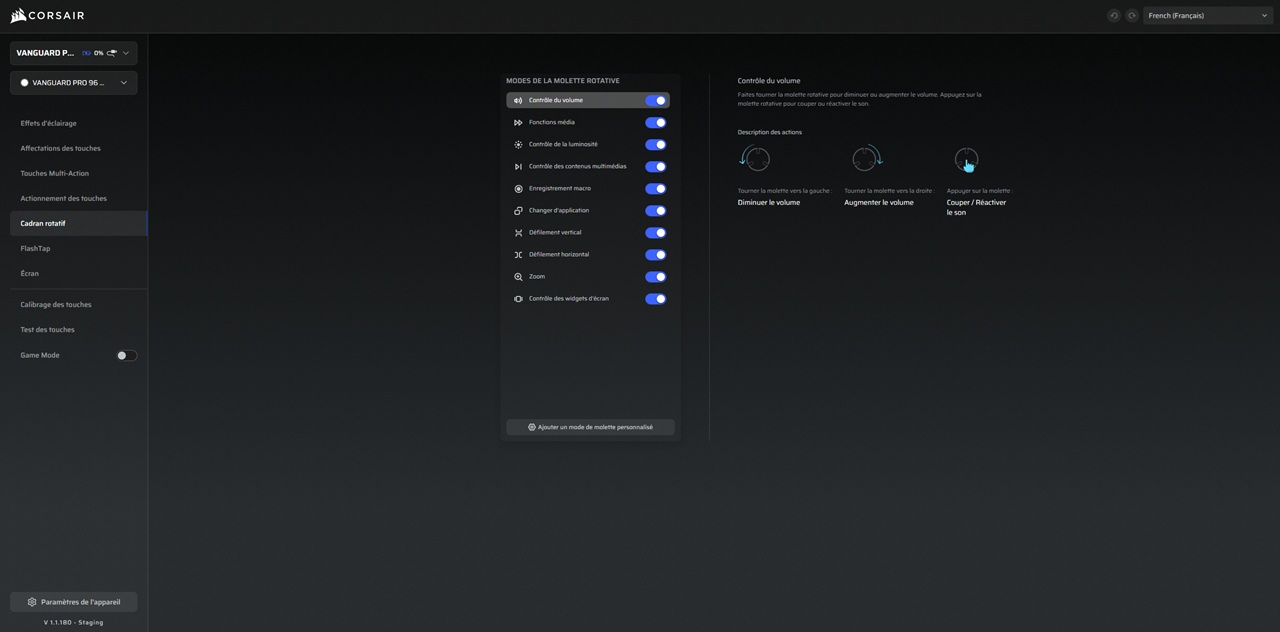Open the FlashTap menu item
The height and width of the screenshot is (632, 1280).
[35, 248]
